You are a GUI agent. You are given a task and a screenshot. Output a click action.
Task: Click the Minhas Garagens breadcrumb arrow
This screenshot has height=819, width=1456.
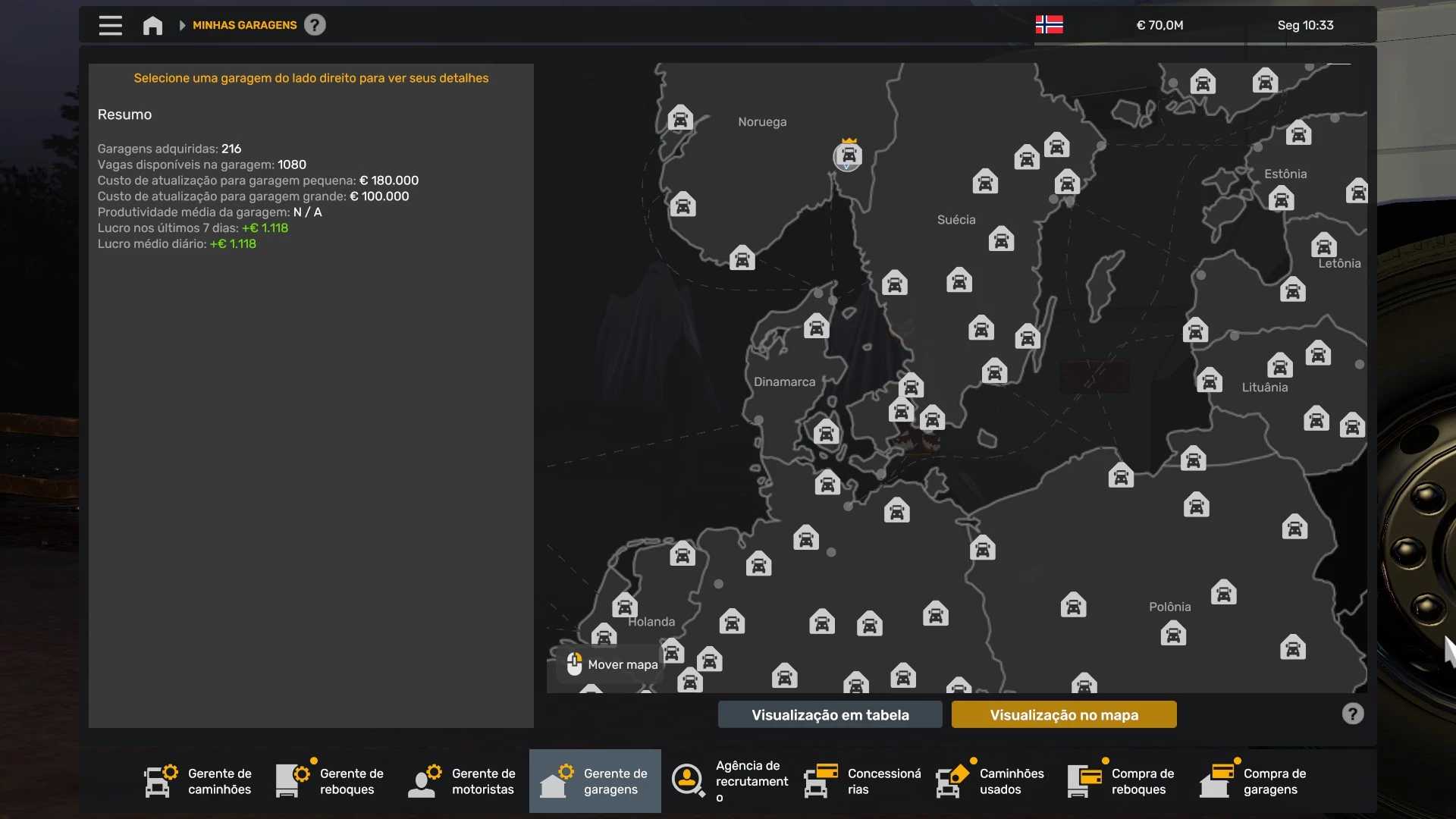[182, 25]
